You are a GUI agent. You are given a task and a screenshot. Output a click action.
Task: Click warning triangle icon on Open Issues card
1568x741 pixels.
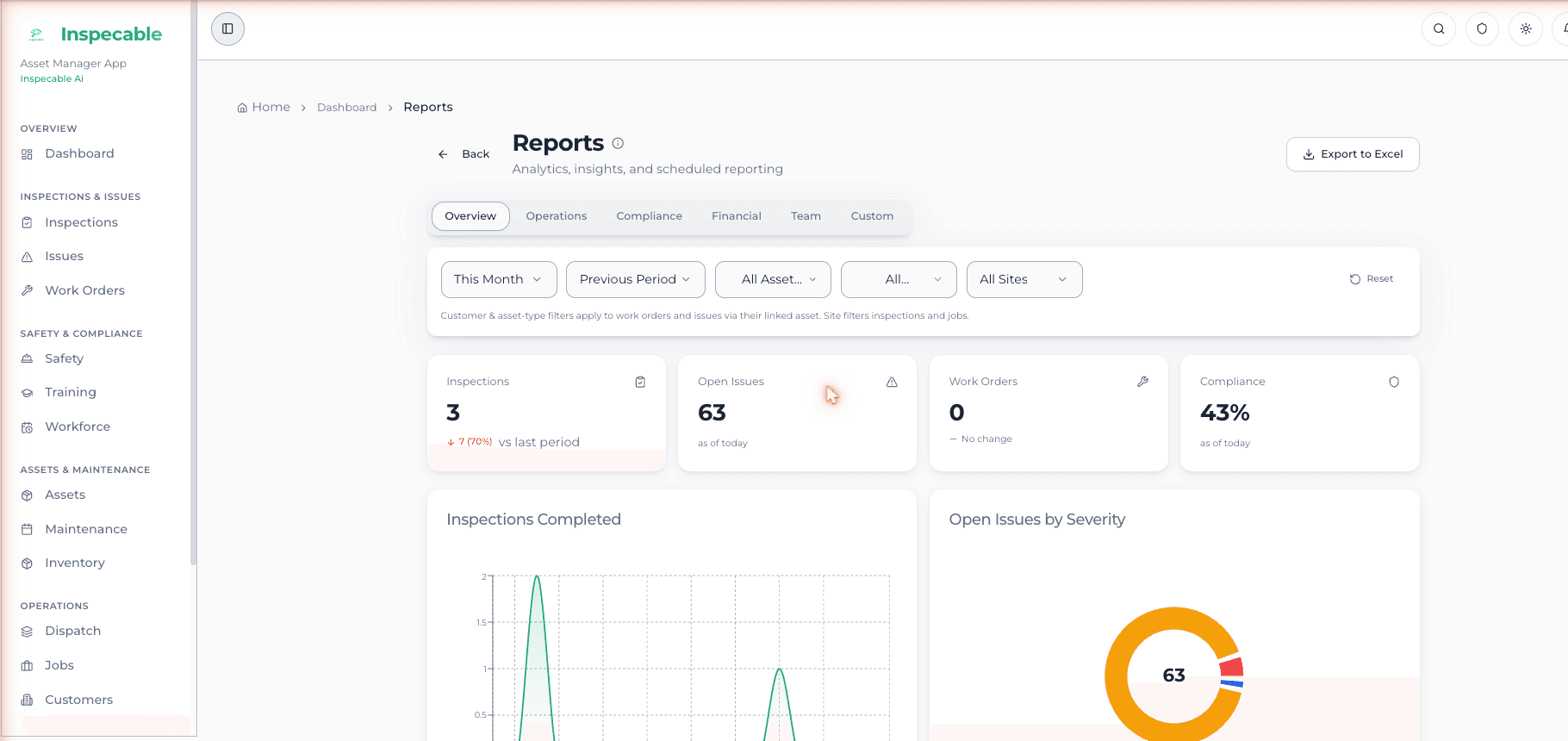(x=892, y=382)
